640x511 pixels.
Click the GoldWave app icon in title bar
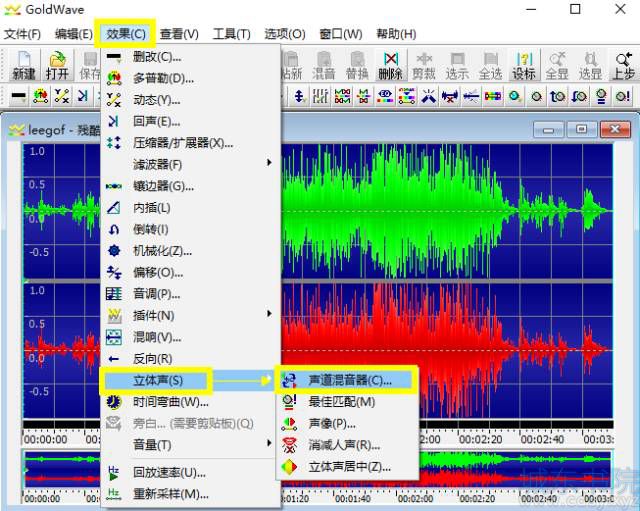click(12, 10)
